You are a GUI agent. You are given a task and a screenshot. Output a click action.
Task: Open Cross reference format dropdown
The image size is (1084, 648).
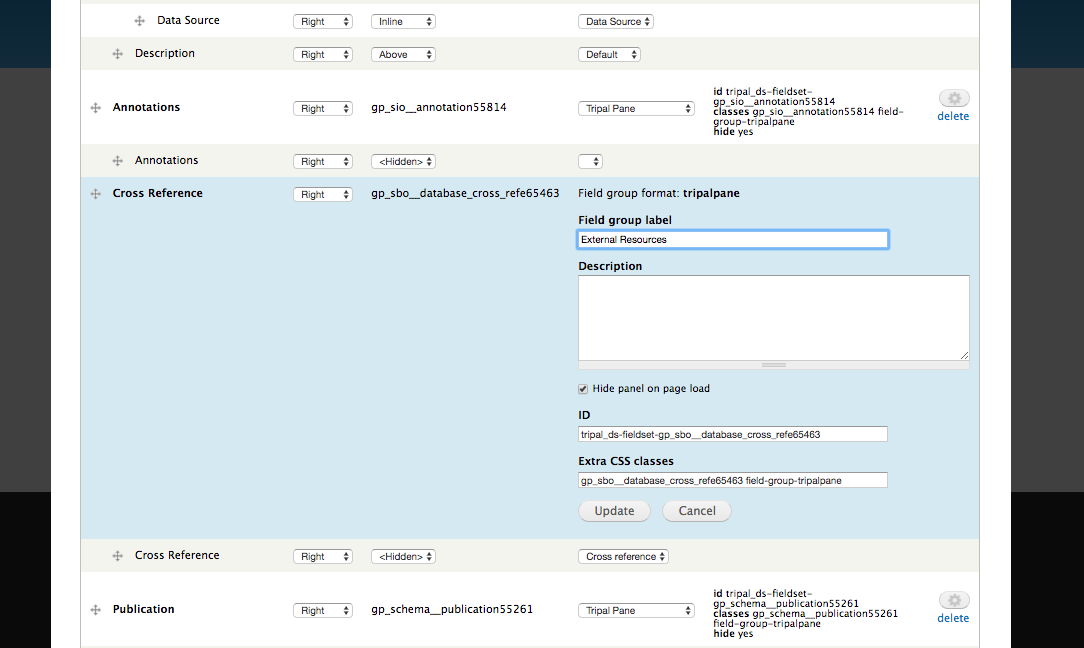623,557
